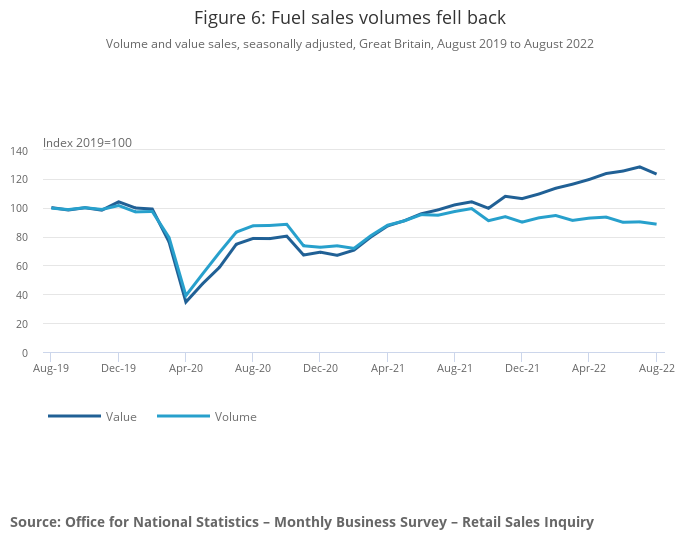Click the Aug-21 x-axis label
Viewport: 700px width, 549px height.
pos(454,368)
